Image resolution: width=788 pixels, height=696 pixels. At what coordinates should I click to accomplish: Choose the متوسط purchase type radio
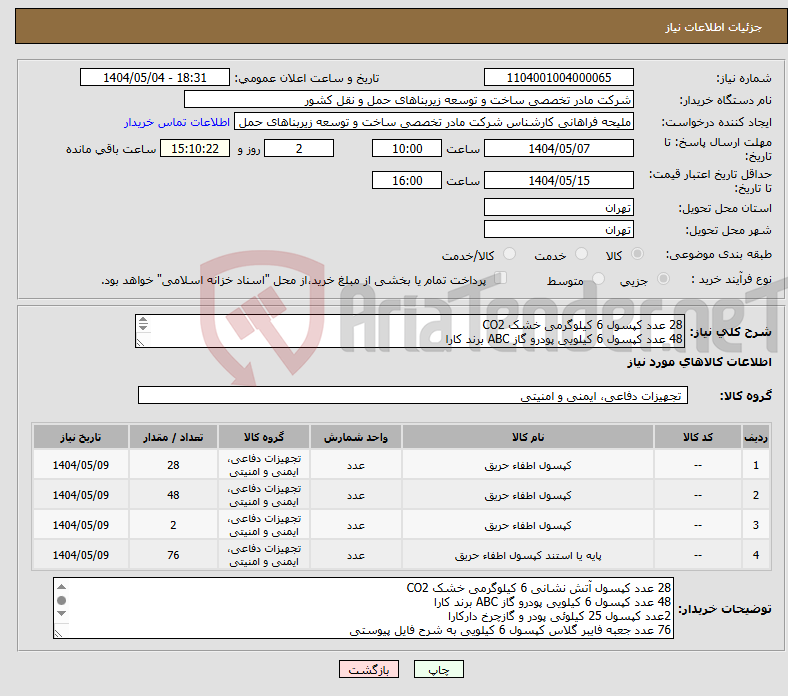600,280
